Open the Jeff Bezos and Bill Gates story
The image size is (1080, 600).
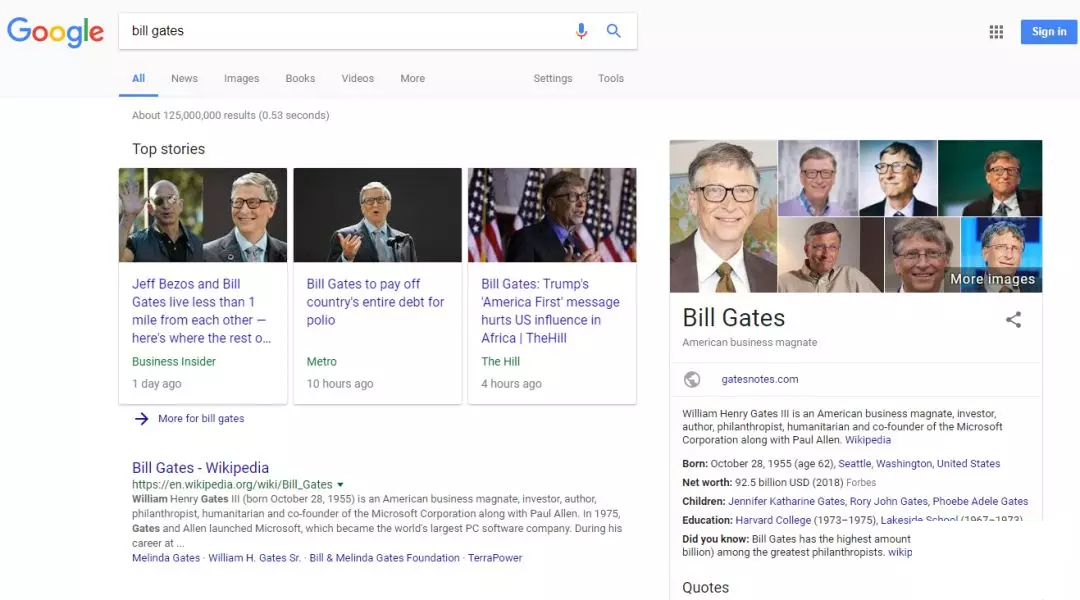click(x=201, y=311)
